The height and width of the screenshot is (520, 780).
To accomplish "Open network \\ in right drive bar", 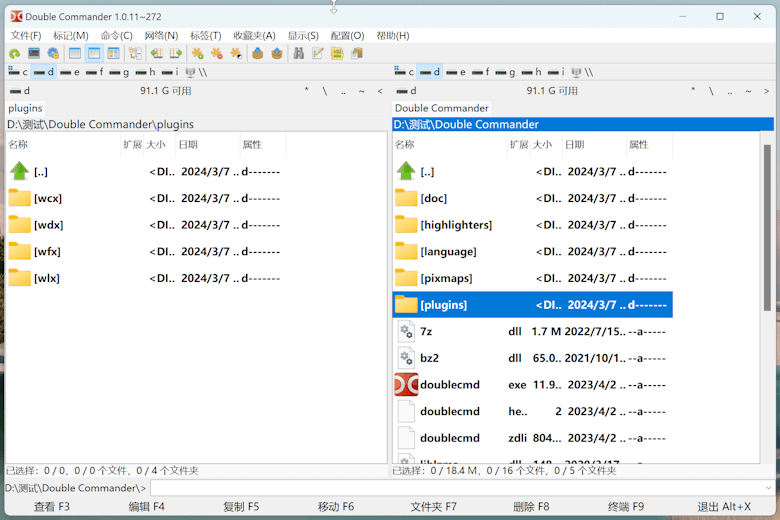I will pos(583,72).
